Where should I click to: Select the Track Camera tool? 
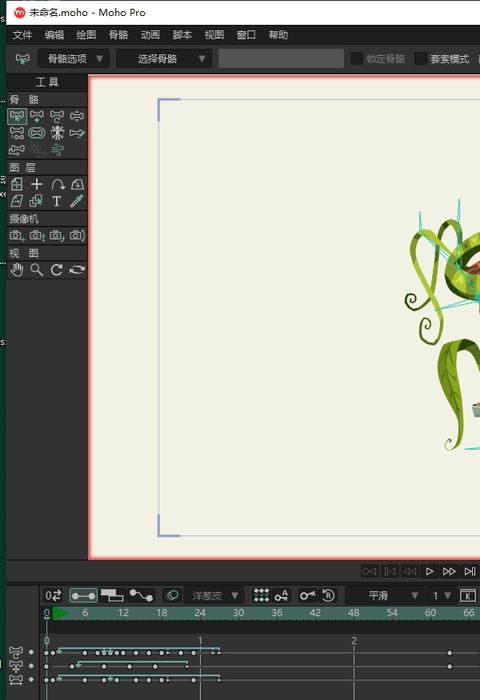pos(17,235)
